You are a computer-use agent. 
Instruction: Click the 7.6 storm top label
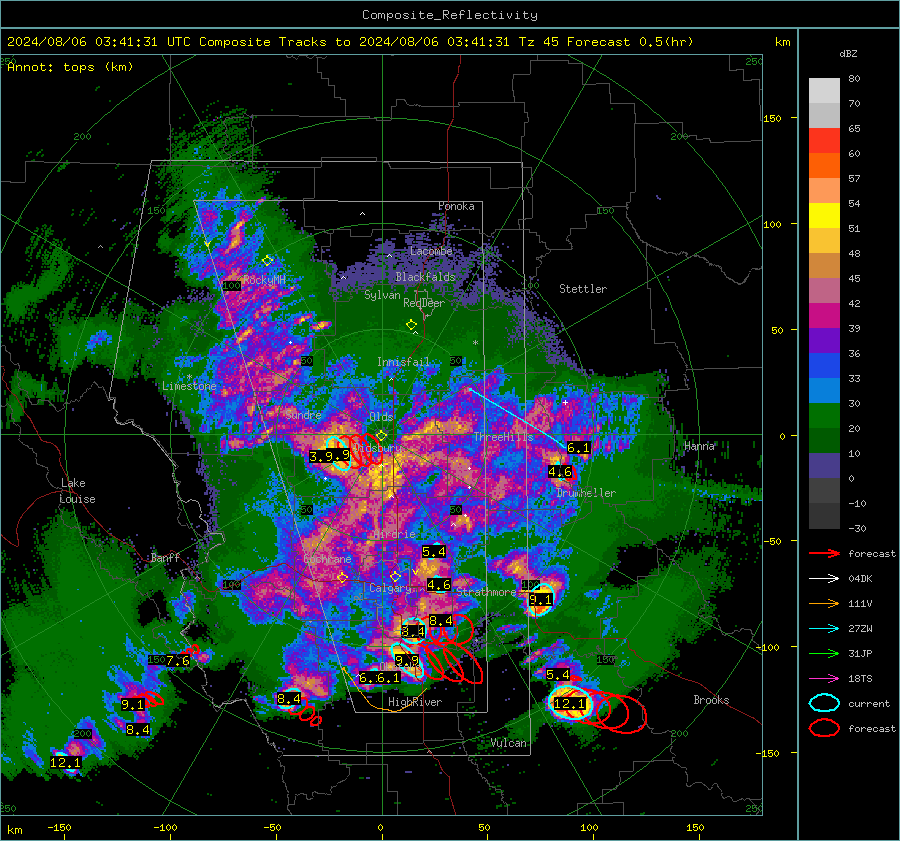coord(178,661)
